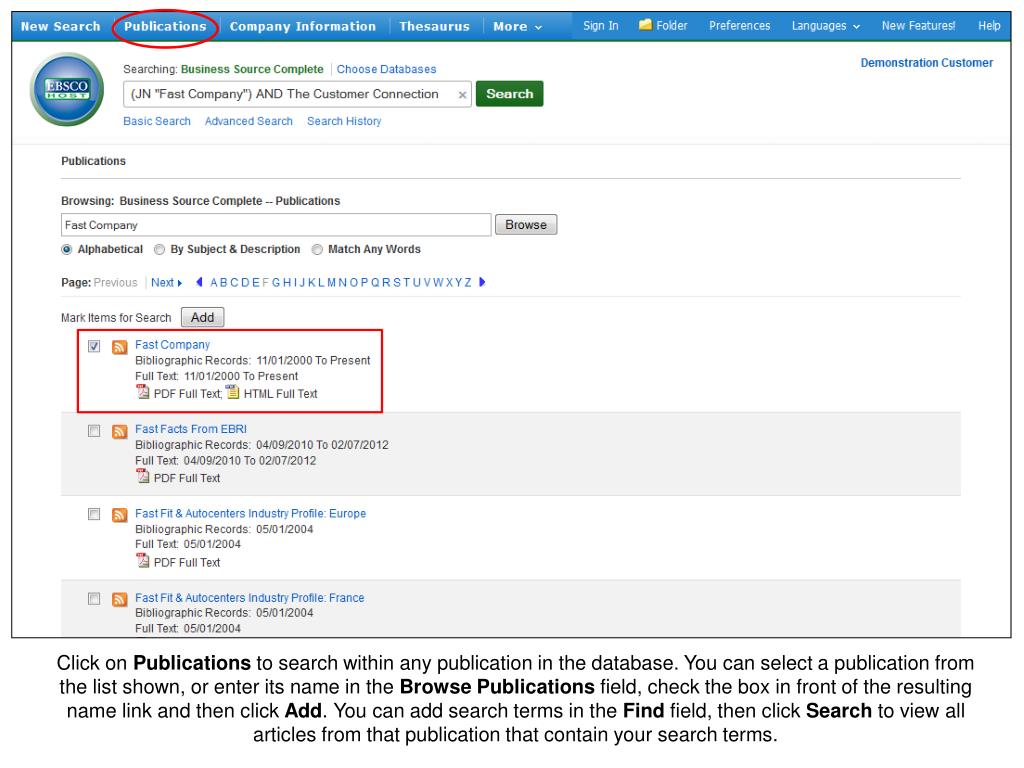Click Sign In
This screenshot has width=1024, height=768.
tap(601, 25)
